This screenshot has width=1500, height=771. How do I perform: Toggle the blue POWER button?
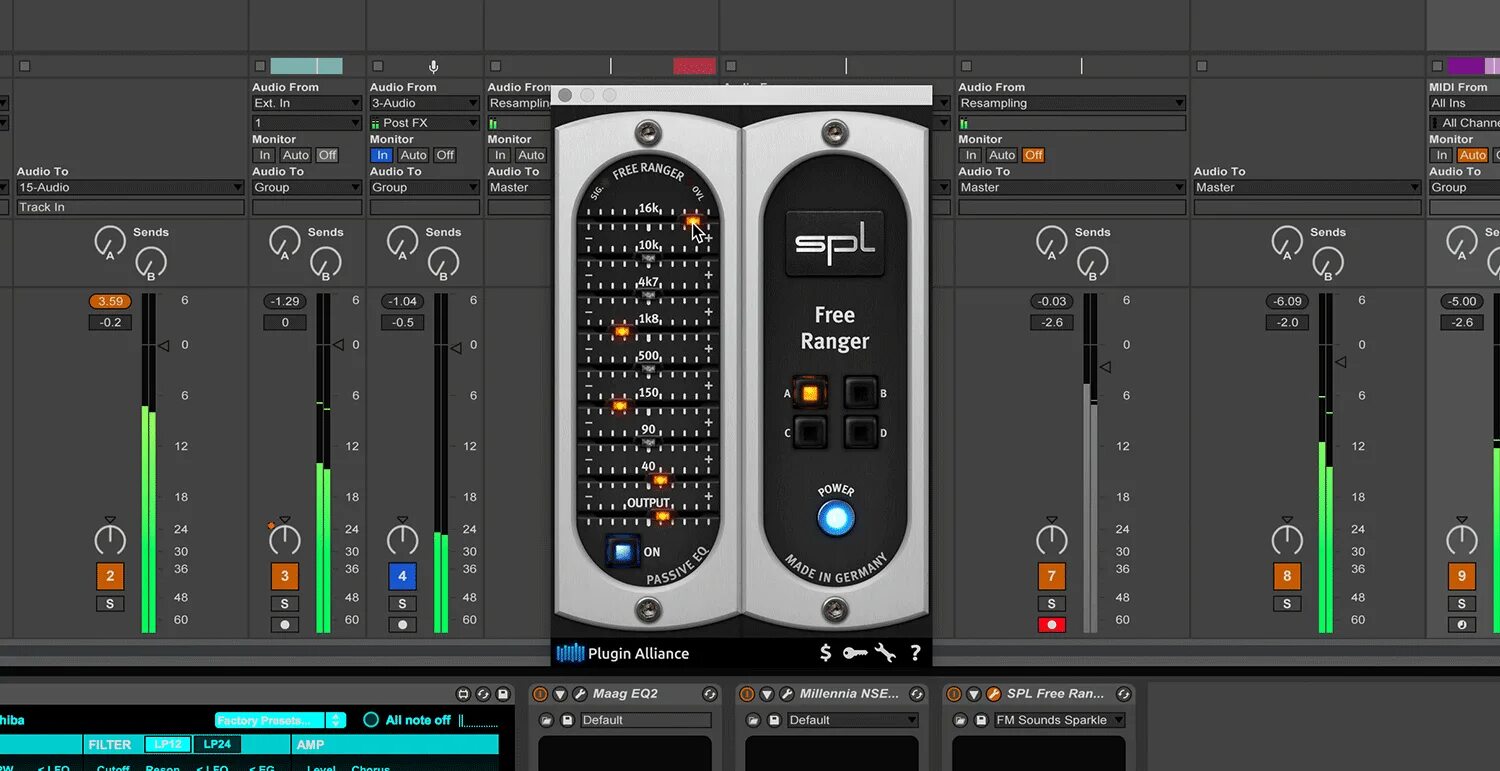(836, 518)
